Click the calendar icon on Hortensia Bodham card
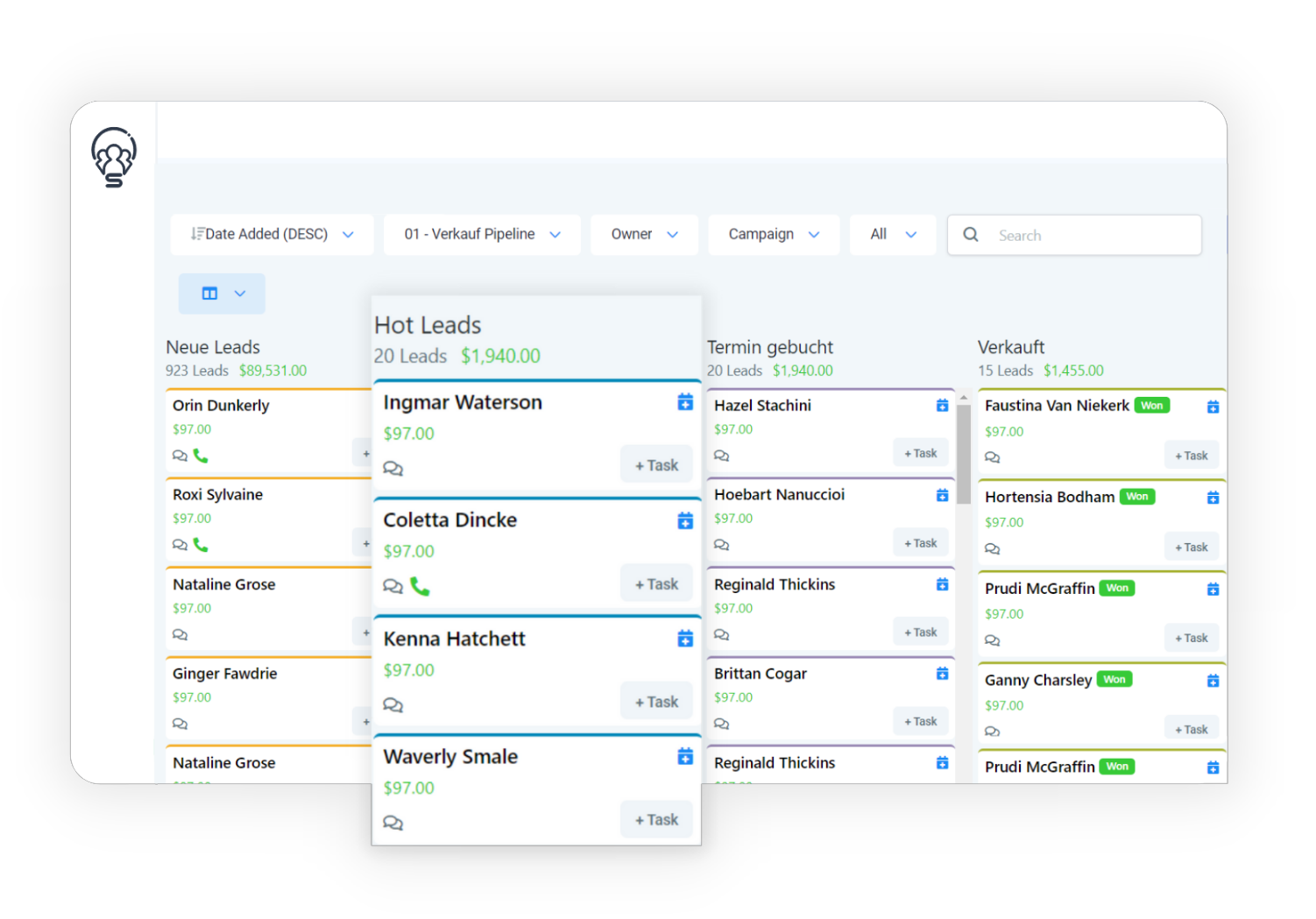Image resolution: width=1316 pixels, height=919 pixels. (x=1213, y=498)
